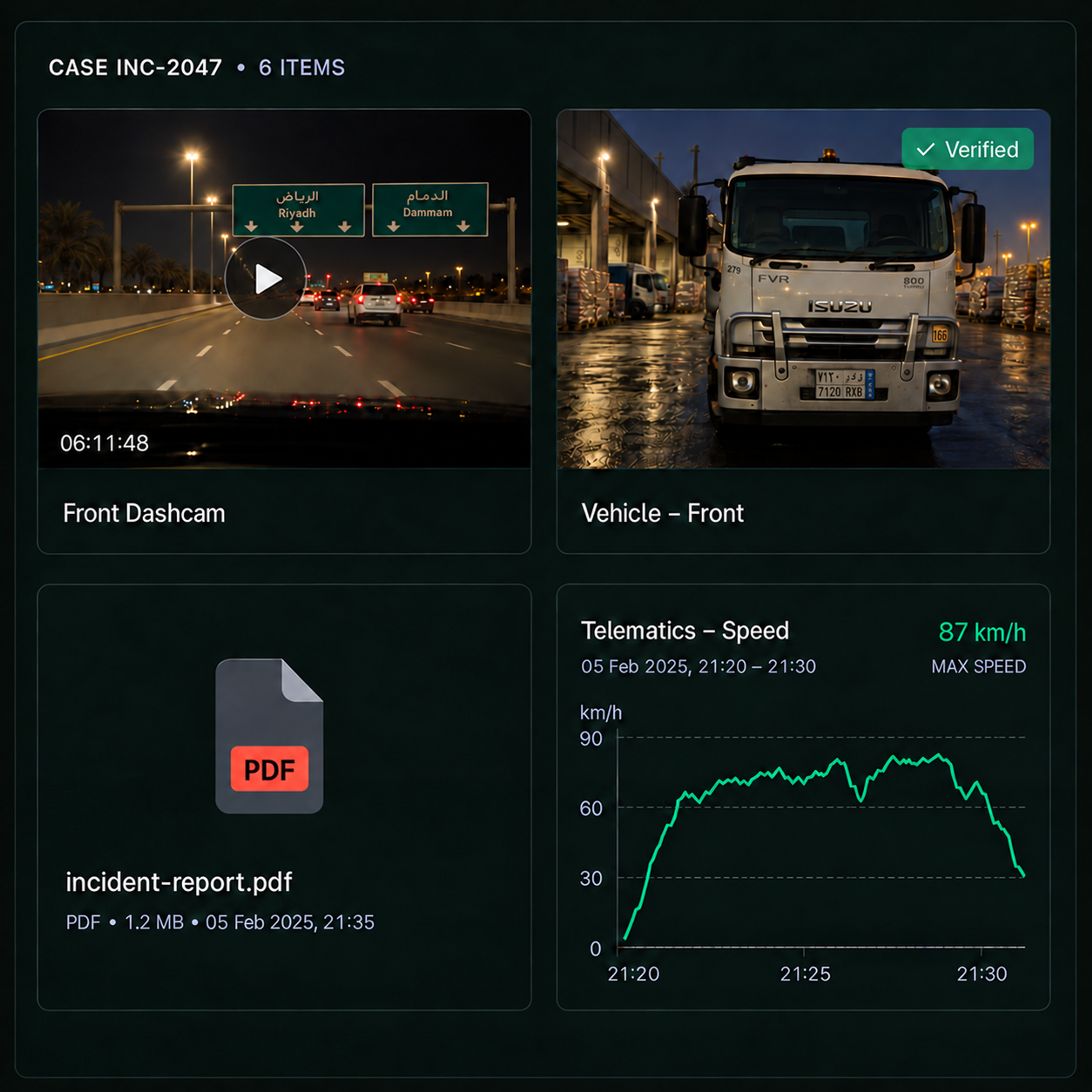Click the Verified badge on vehicle photo
The width and height of the screenshot is (1092, 1092).
tap(967, 149)
